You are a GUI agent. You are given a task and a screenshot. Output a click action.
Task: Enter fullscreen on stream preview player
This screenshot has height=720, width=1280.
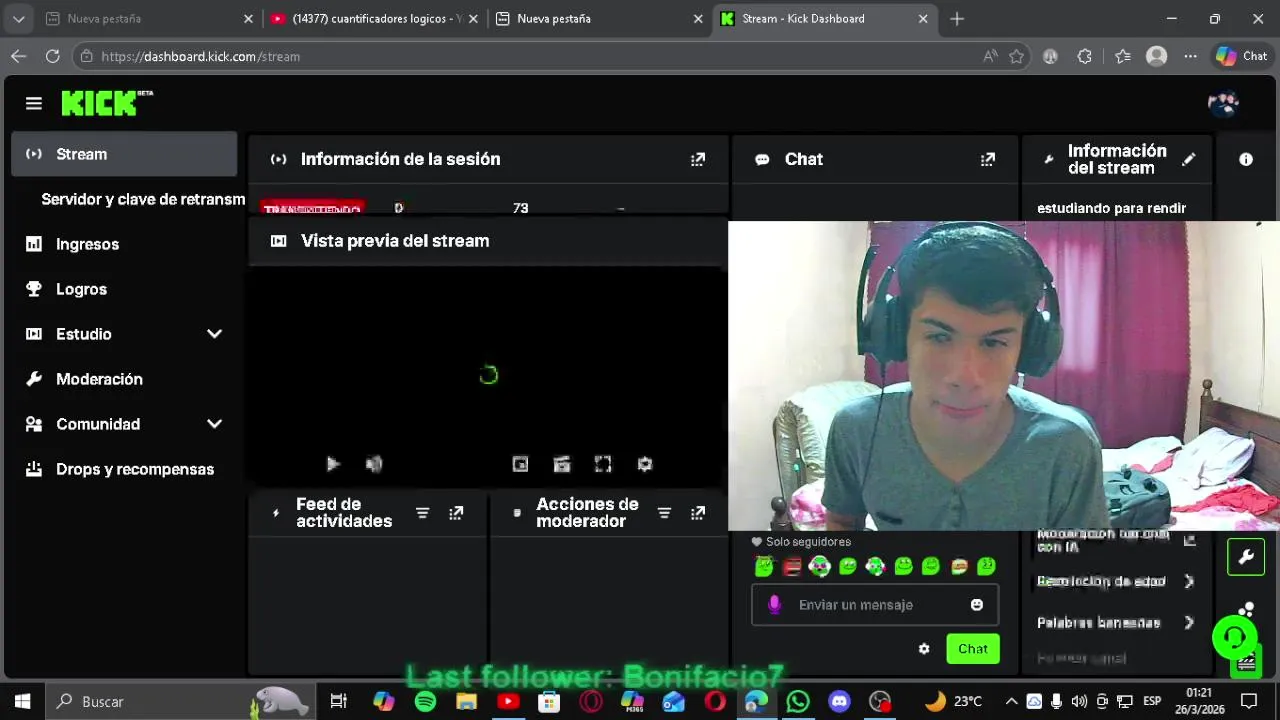(x=603, y=464)
